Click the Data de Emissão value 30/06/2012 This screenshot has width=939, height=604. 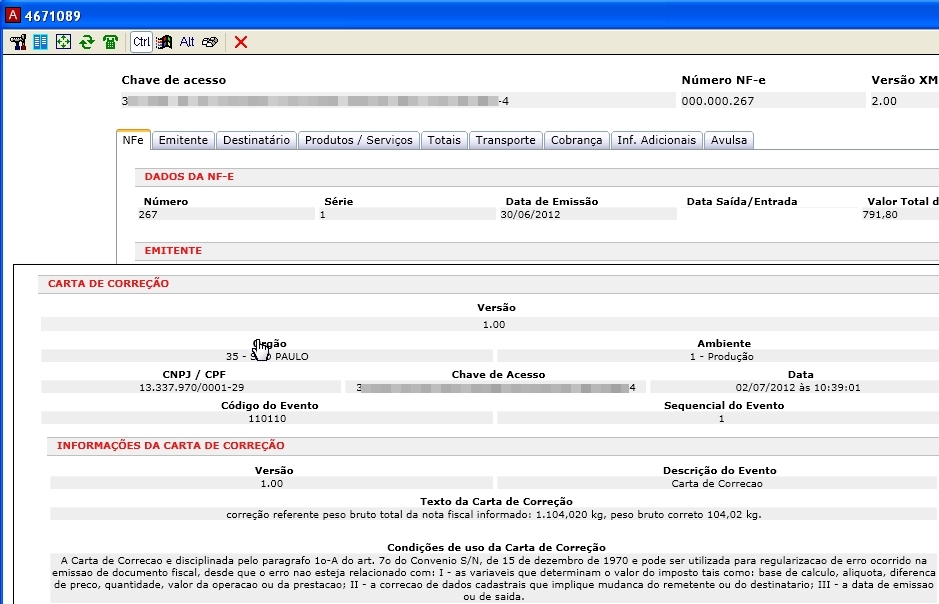(531, 214)
